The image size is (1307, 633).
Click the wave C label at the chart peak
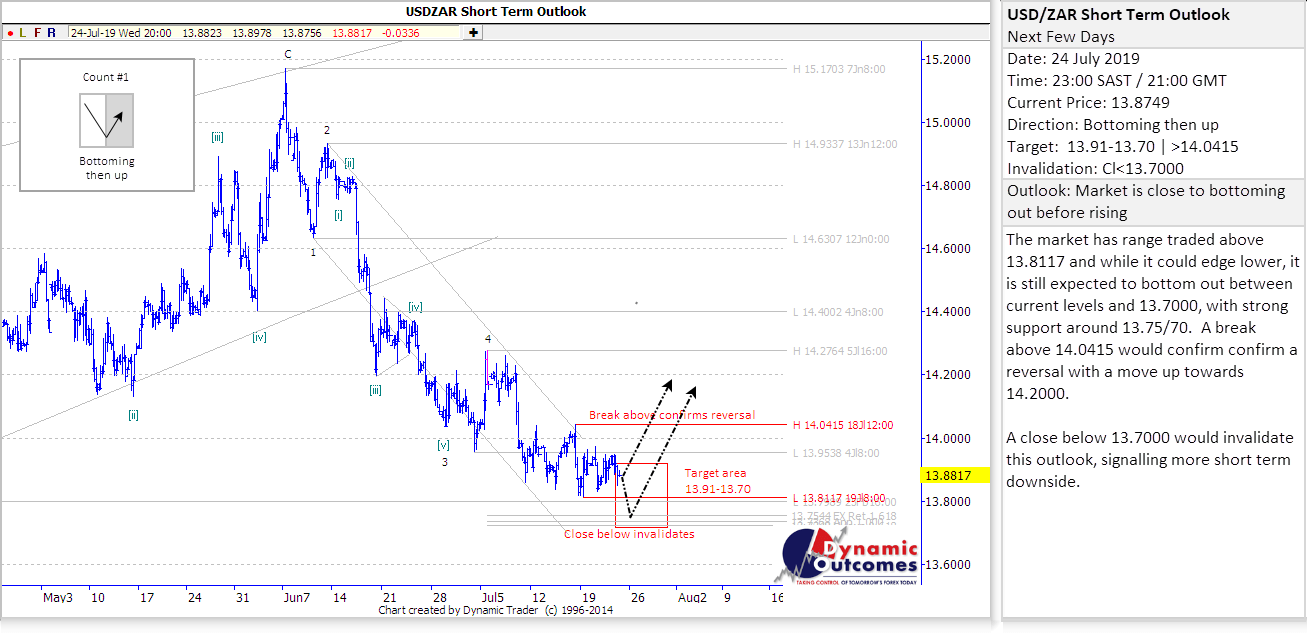point(287,54)
